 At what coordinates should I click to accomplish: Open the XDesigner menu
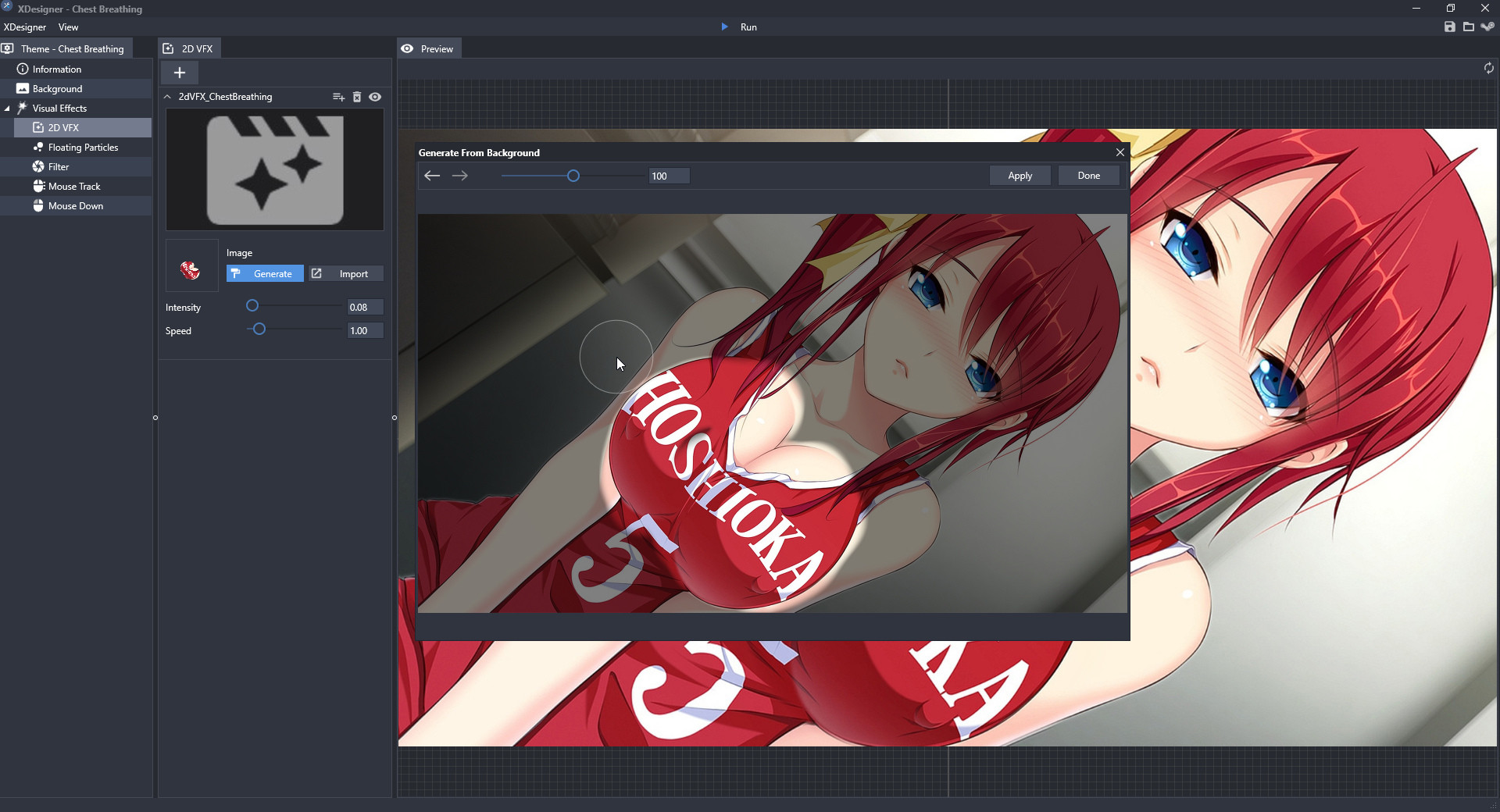(x=25, y=27)
